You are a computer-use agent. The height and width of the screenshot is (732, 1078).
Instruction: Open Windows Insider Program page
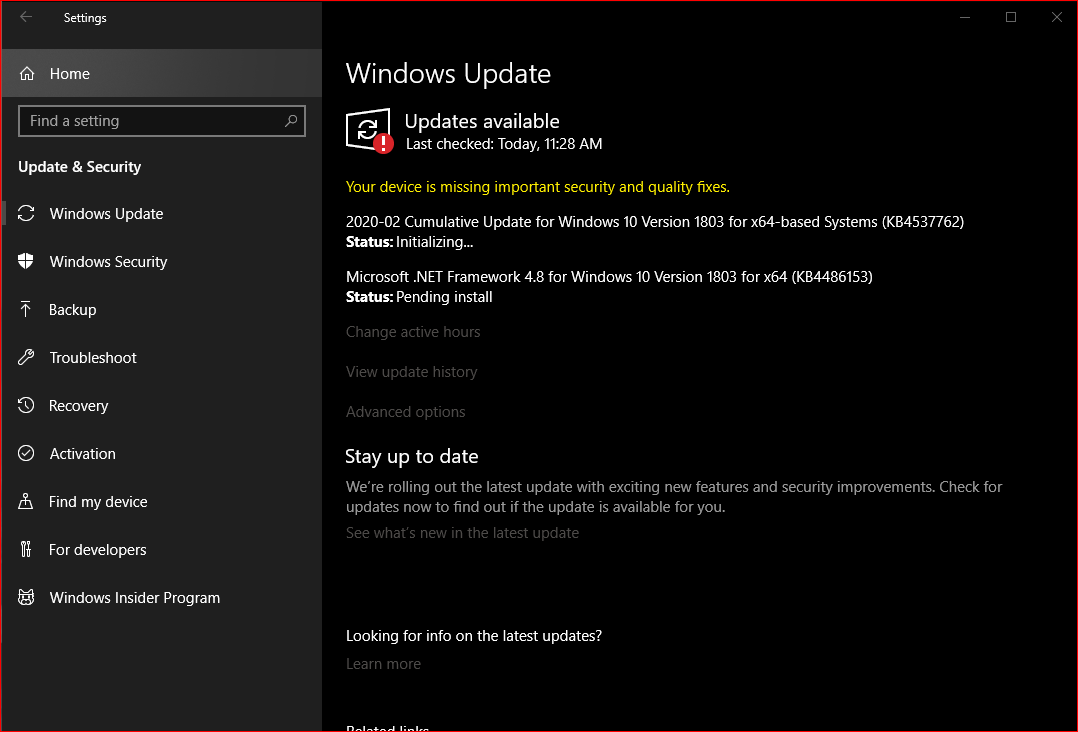[162, 597]
